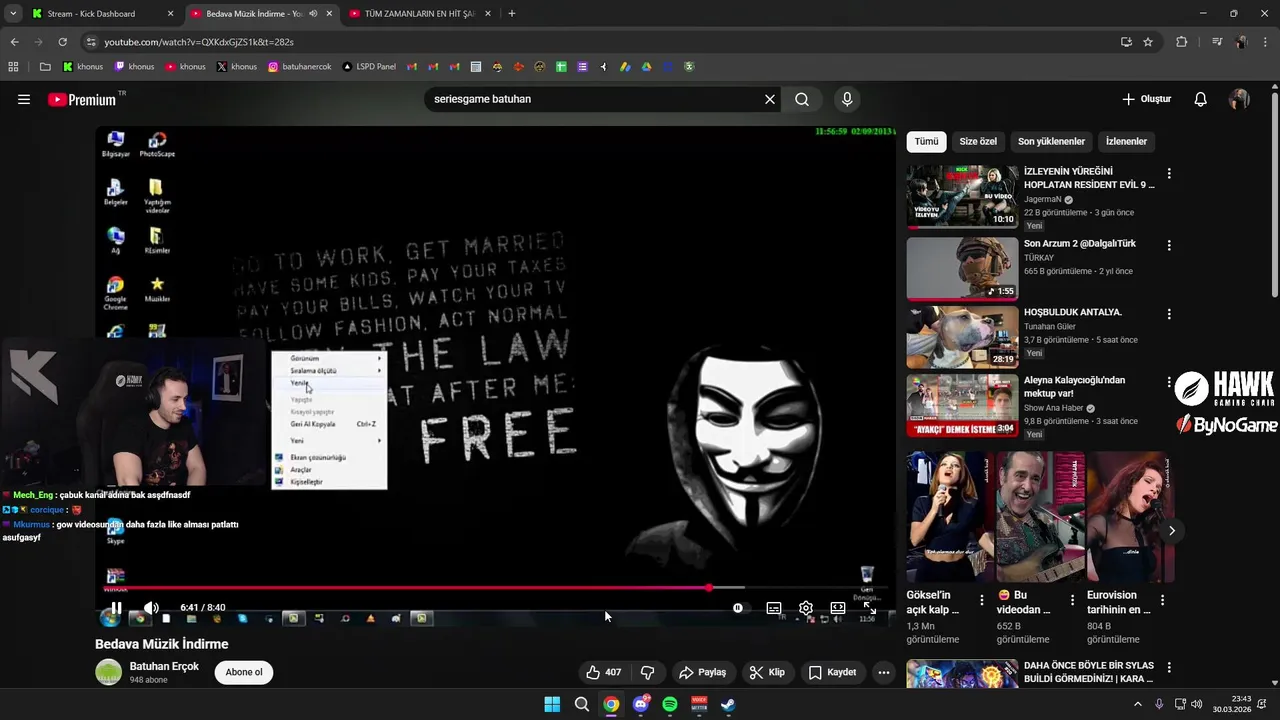Subscribe with Abone ol button

(244, 672)
